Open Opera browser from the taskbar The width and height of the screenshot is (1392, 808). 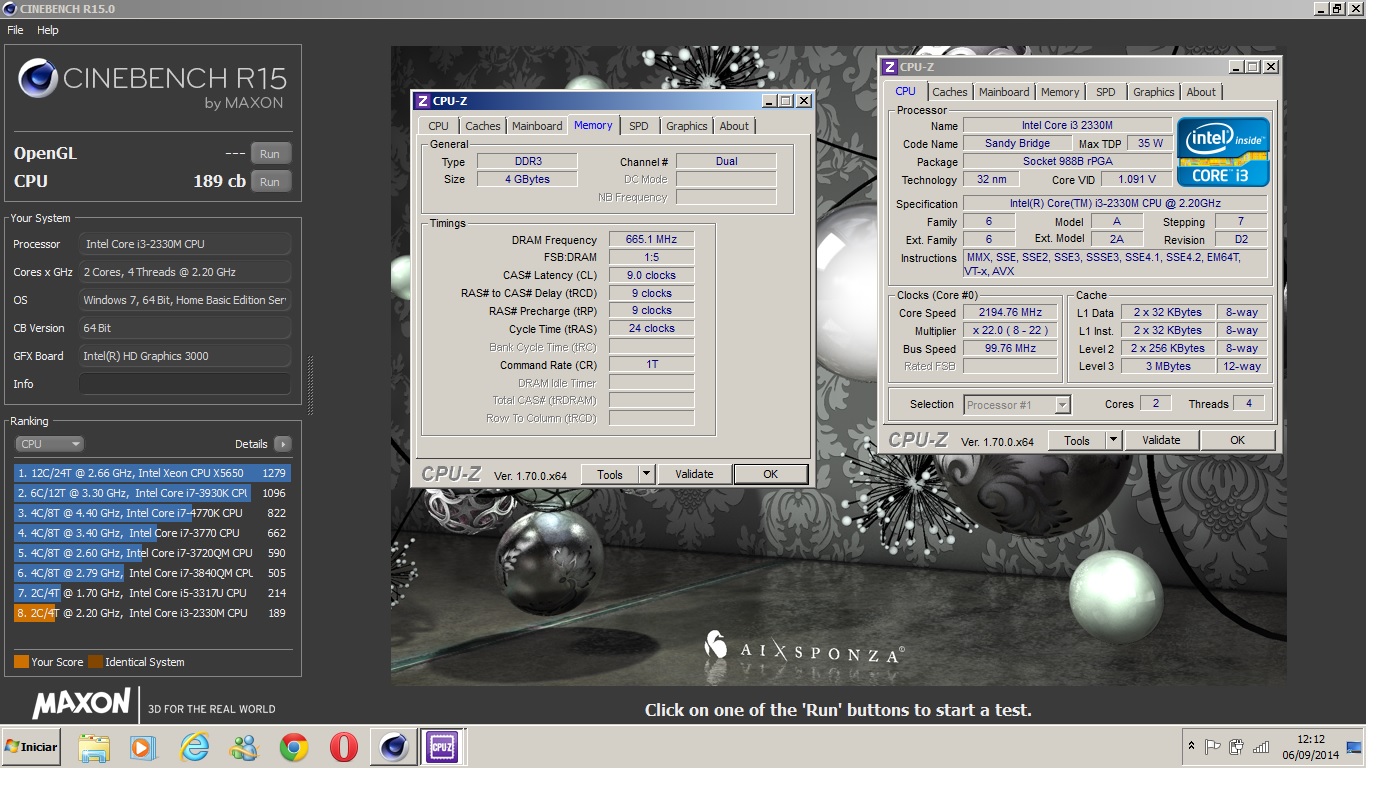pos(343,747)
